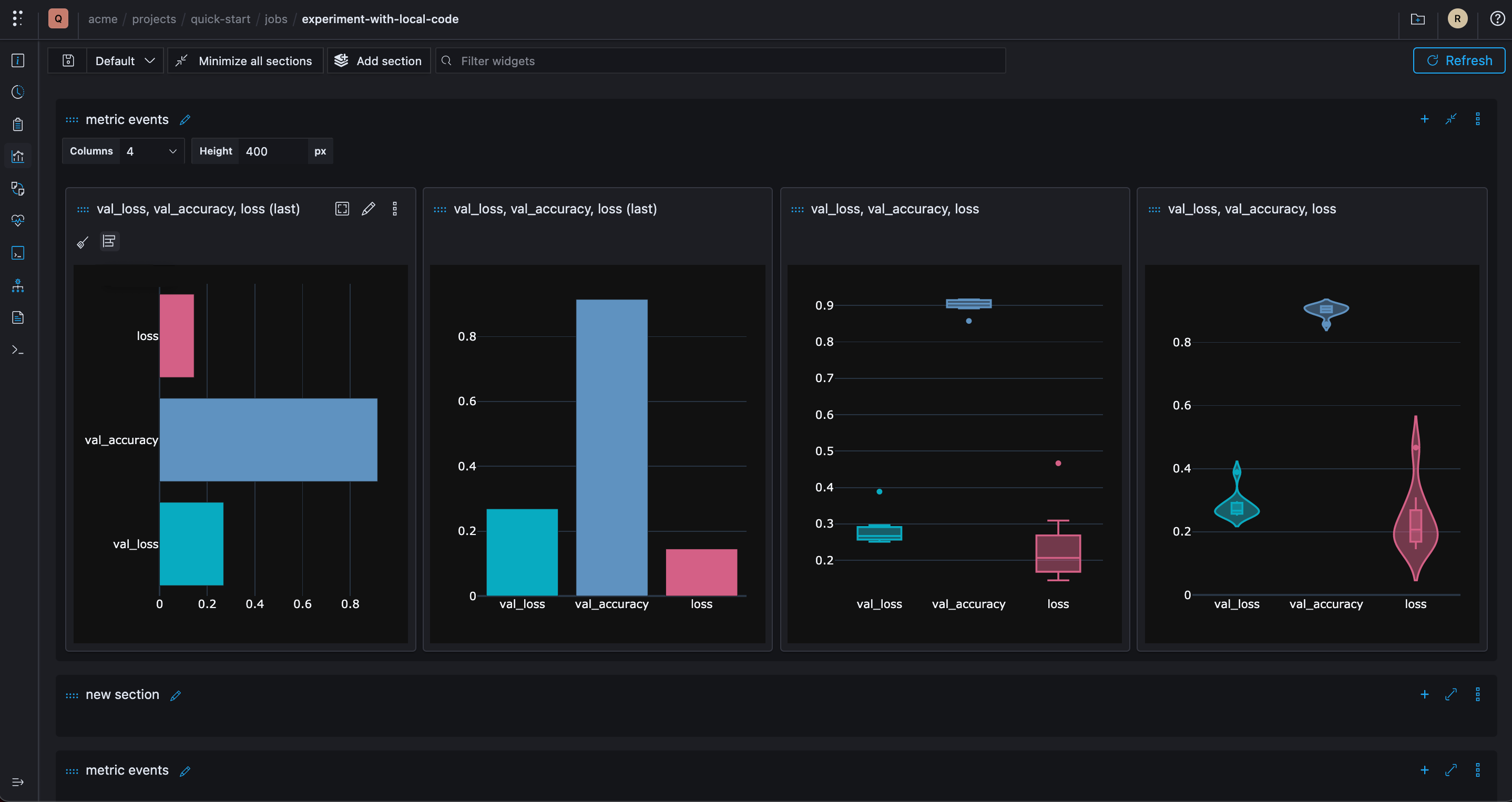The height and width of the screenshot is (802, 1512).
Task: Click the Height 400 input field
Action: click(x=273, y=151)
